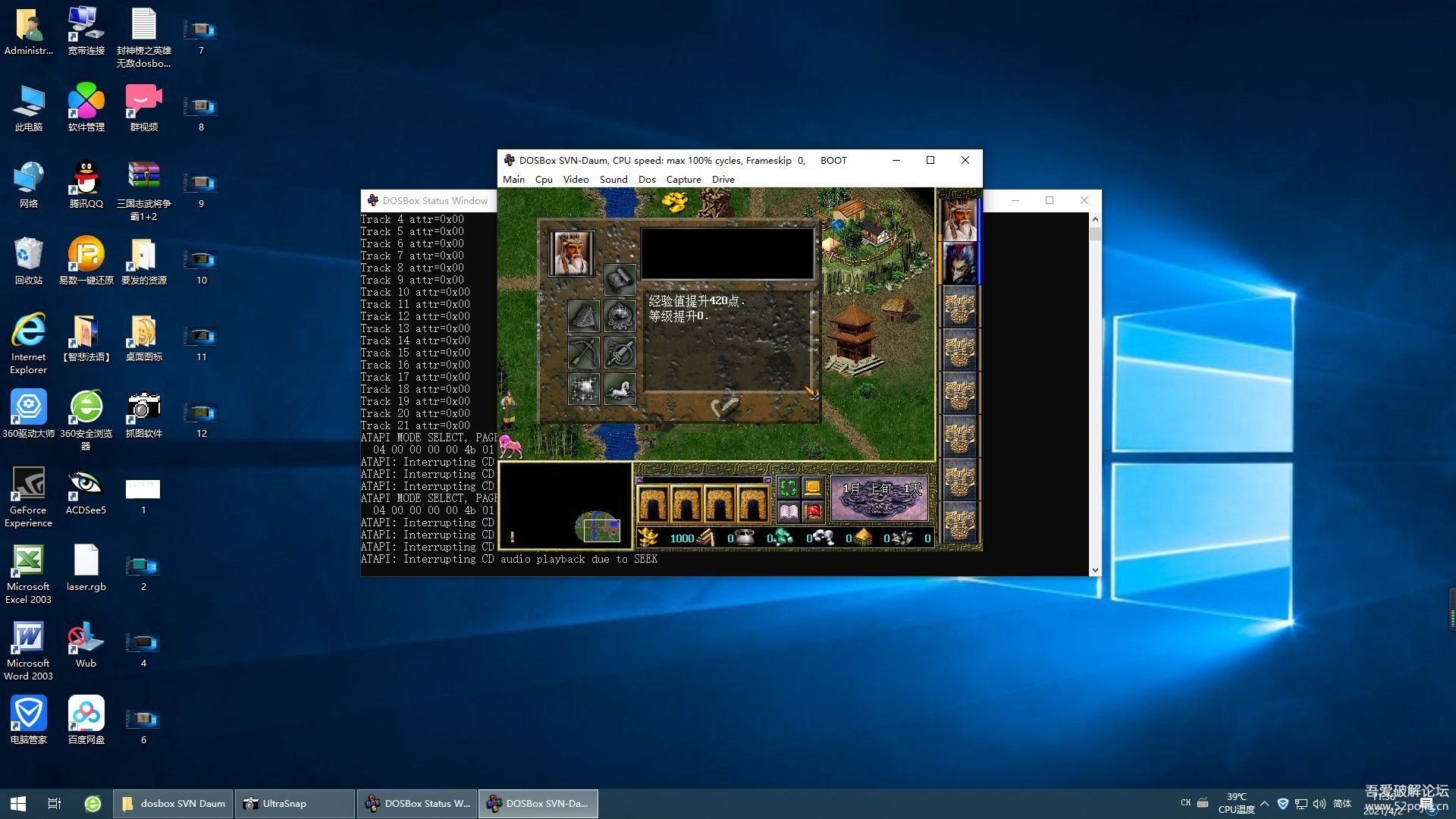
Task: Click the minimap world overview
Action: [597, 526]
